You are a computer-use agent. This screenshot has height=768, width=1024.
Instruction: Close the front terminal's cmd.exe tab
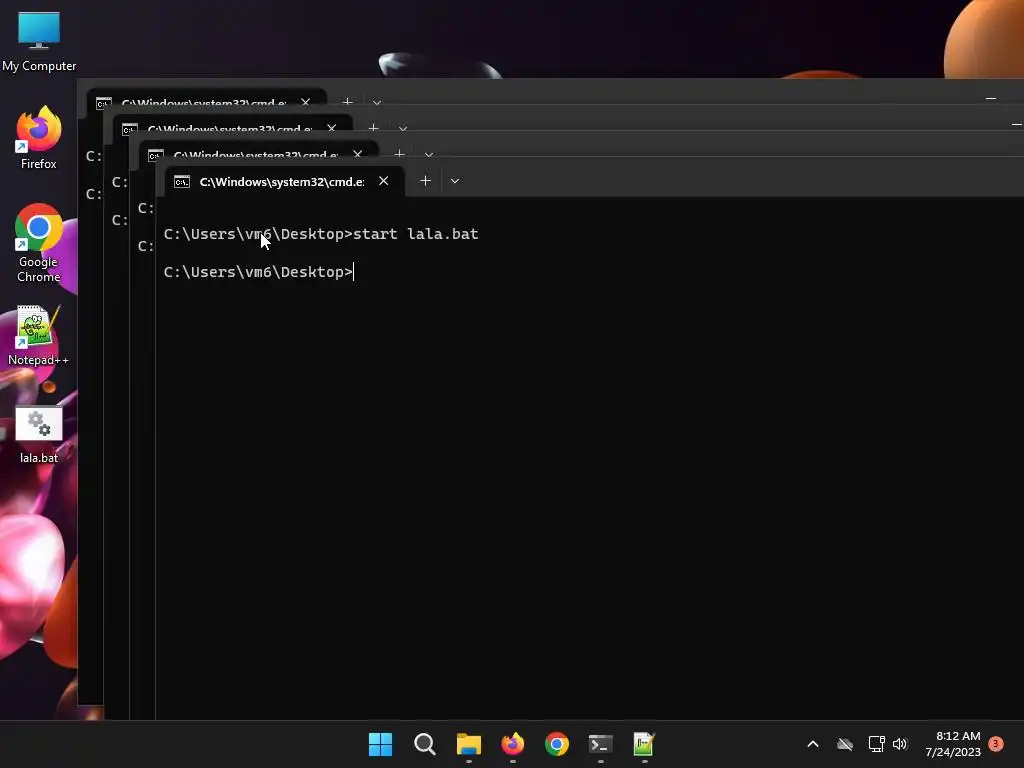click(x=383, y=181)
